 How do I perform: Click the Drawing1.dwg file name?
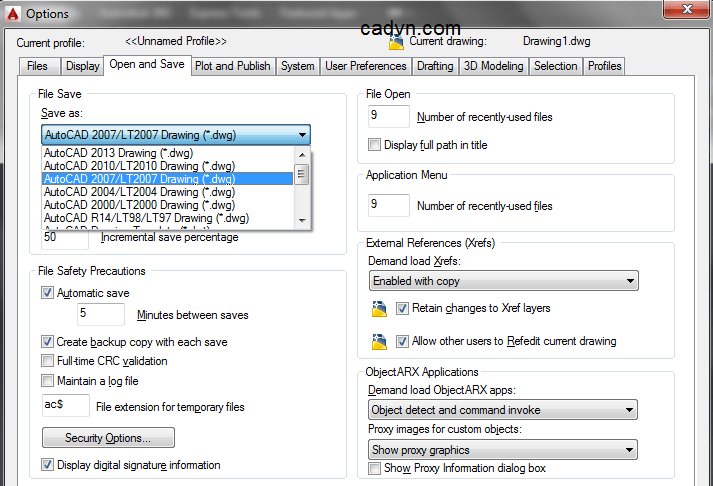click(557, 41)
